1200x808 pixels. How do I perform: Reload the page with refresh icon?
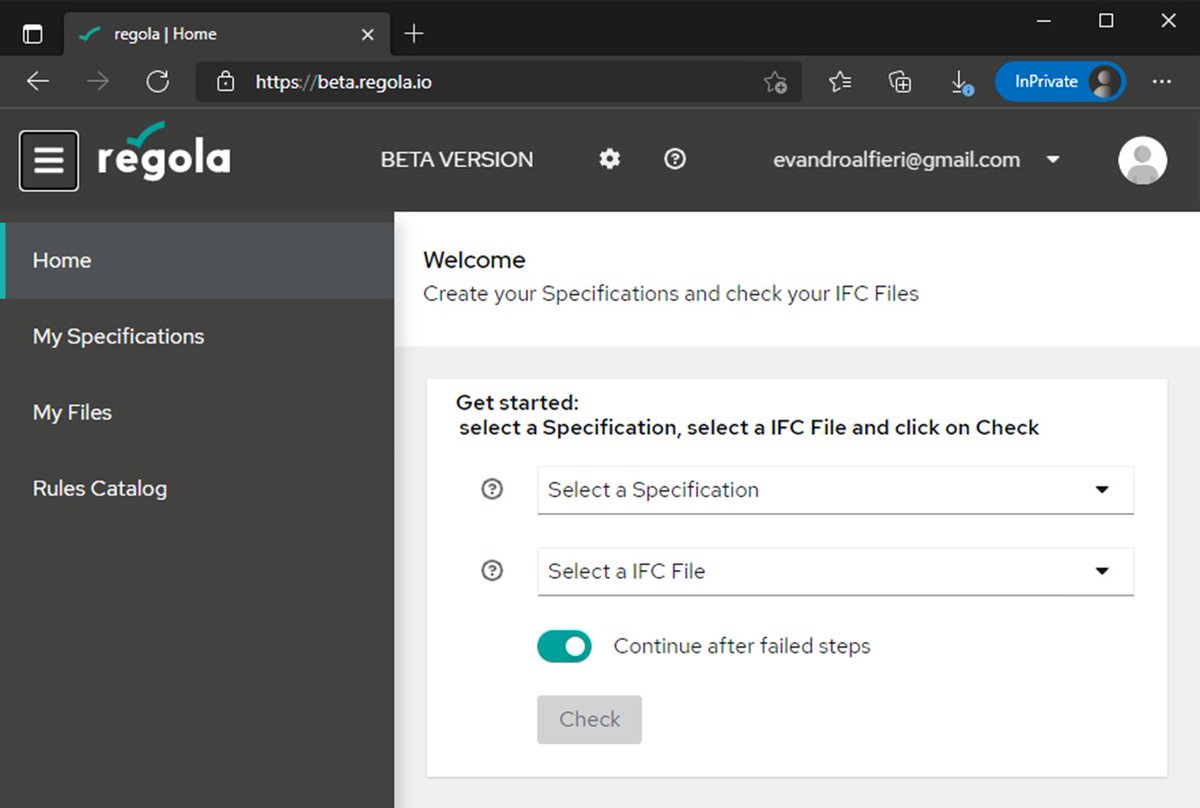click(158, 82)
